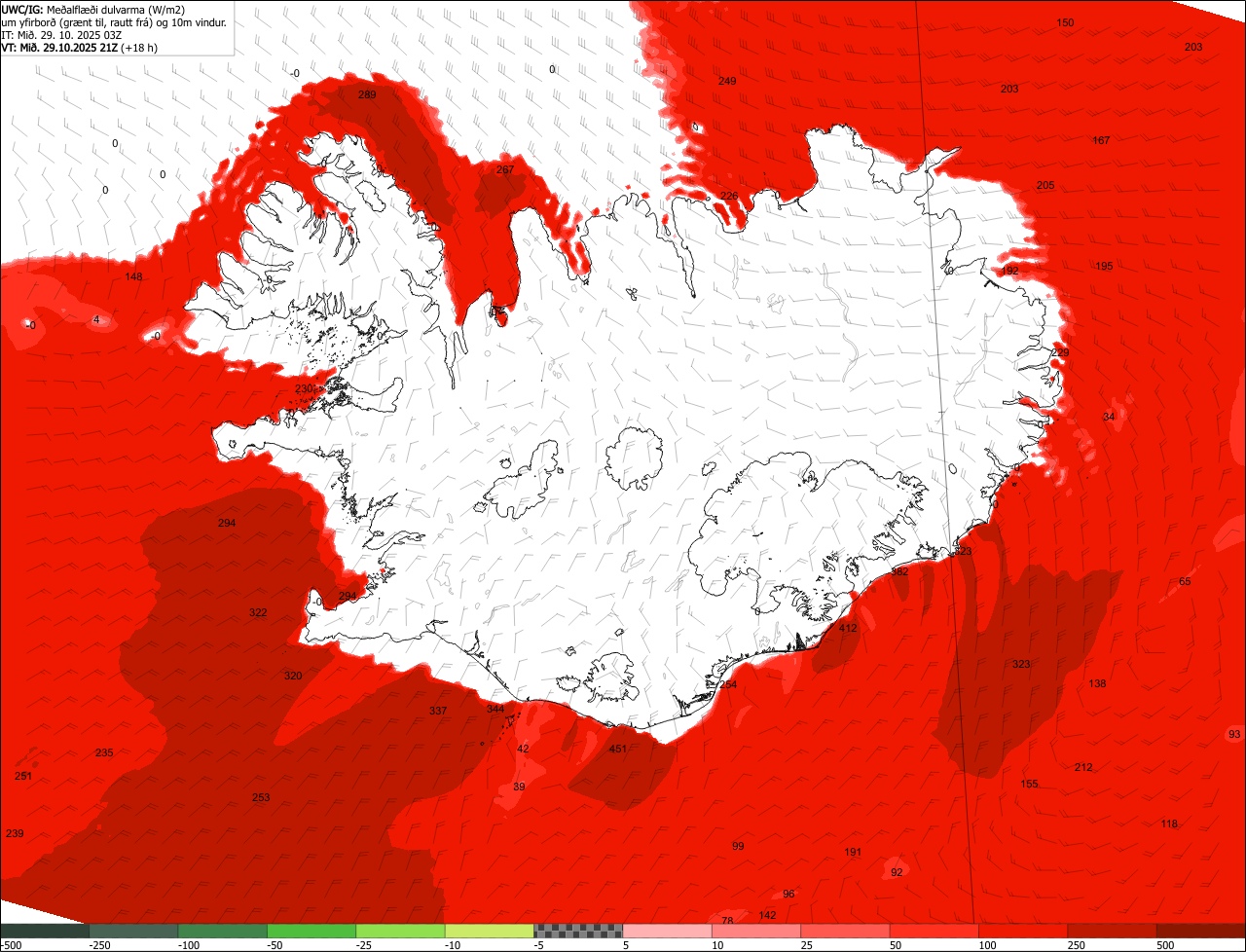The image size is (1246, 952).
Task: Select the map value 322
Action: [258, 612]
